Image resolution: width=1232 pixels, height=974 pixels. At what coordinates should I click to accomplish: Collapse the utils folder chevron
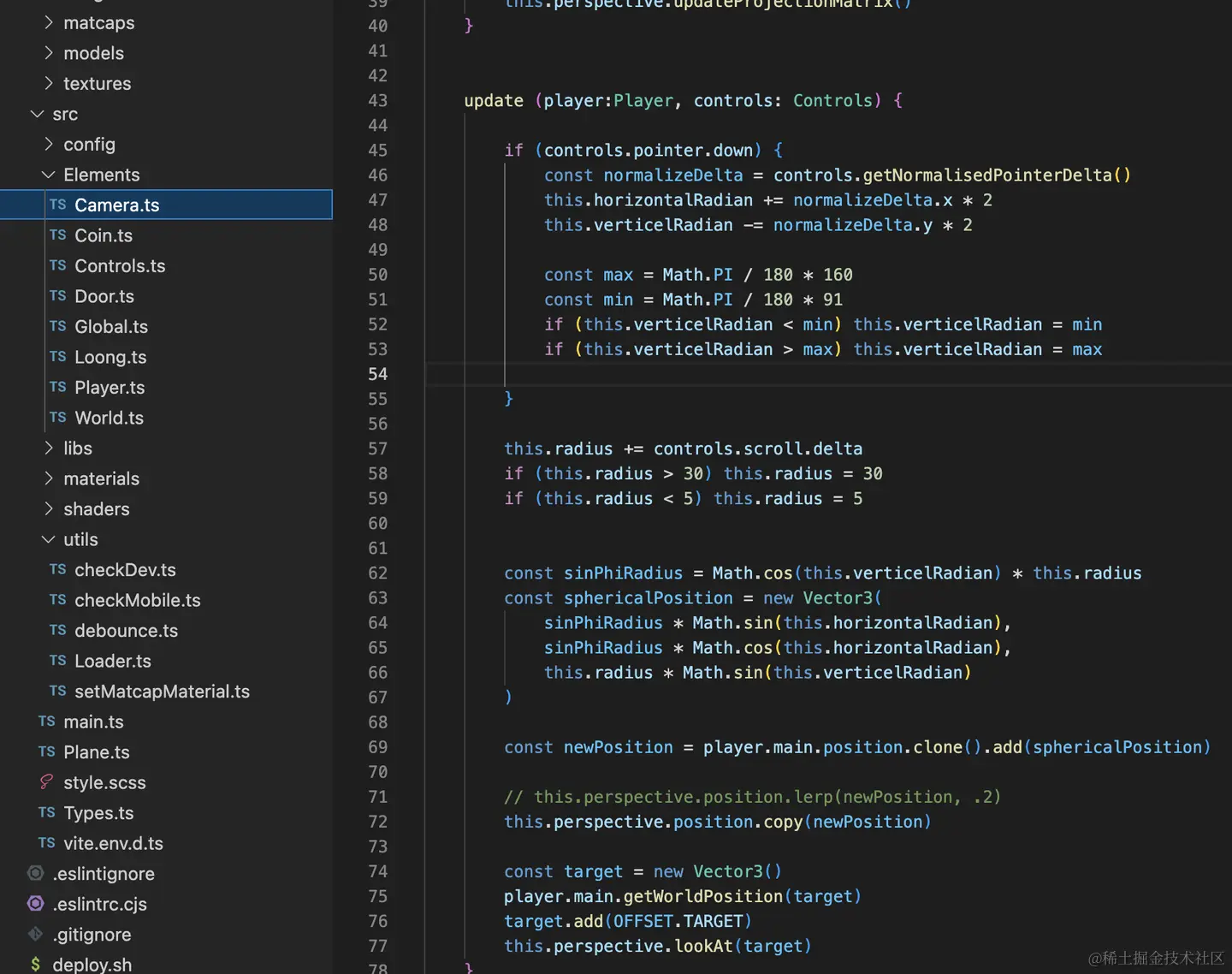(x=49, y=539)
